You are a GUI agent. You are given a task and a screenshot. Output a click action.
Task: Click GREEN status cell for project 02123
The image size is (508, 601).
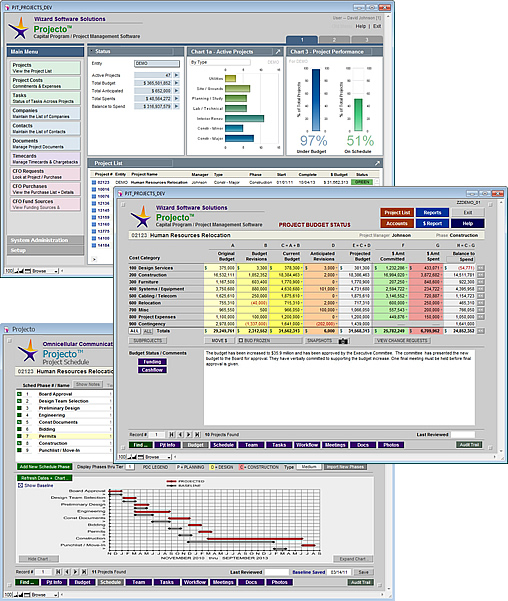362,182
